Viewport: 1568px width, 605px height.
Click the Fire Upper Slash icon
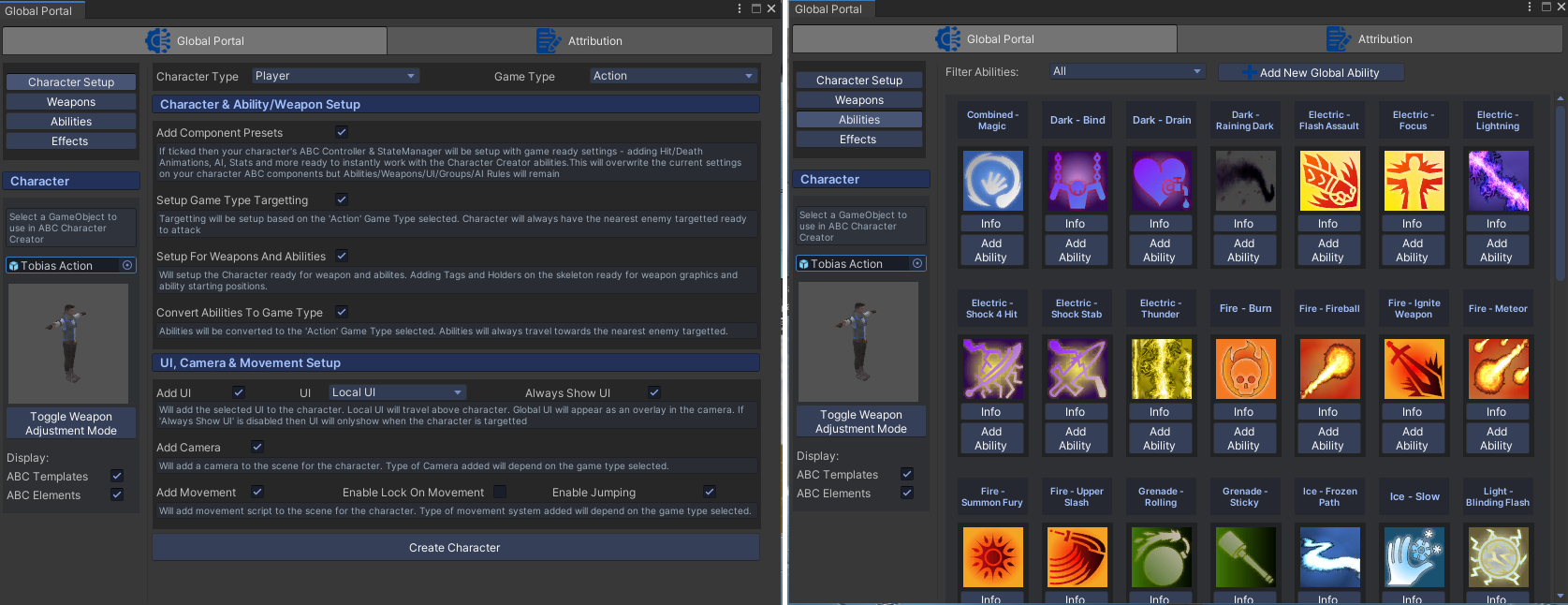click(x=1077, y=557)
